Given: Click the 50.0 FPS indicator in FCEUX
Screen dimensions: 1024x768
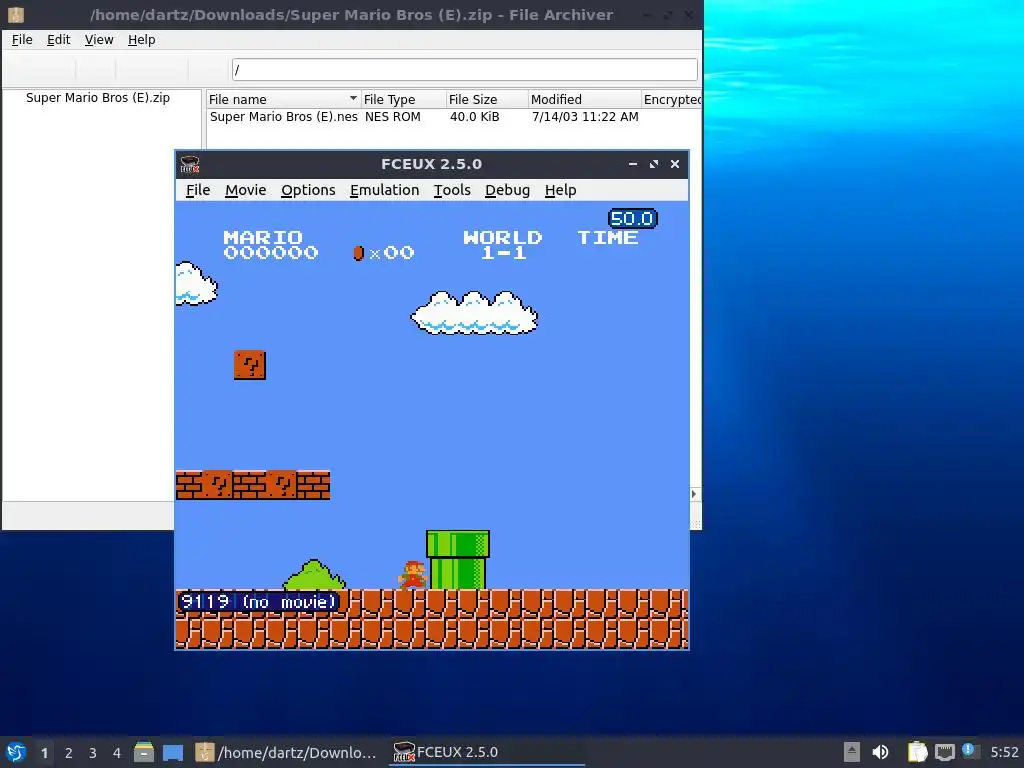Looking at the screenshot, I should [632, 218].
